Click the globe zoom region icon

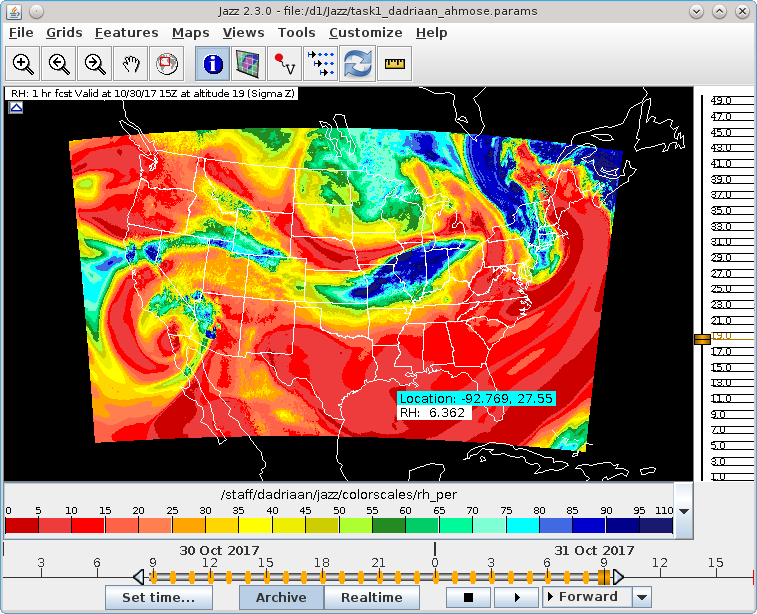tap(166, 65)
